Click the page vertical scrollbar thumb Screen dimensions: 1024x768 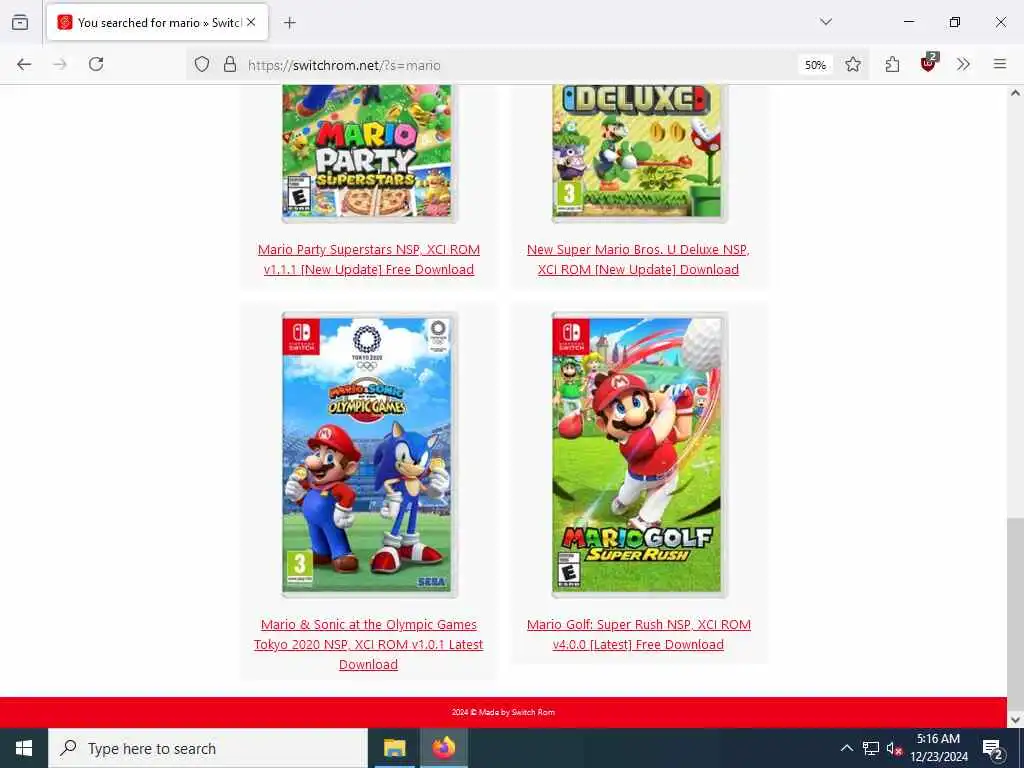click(x=1015, y=614)
